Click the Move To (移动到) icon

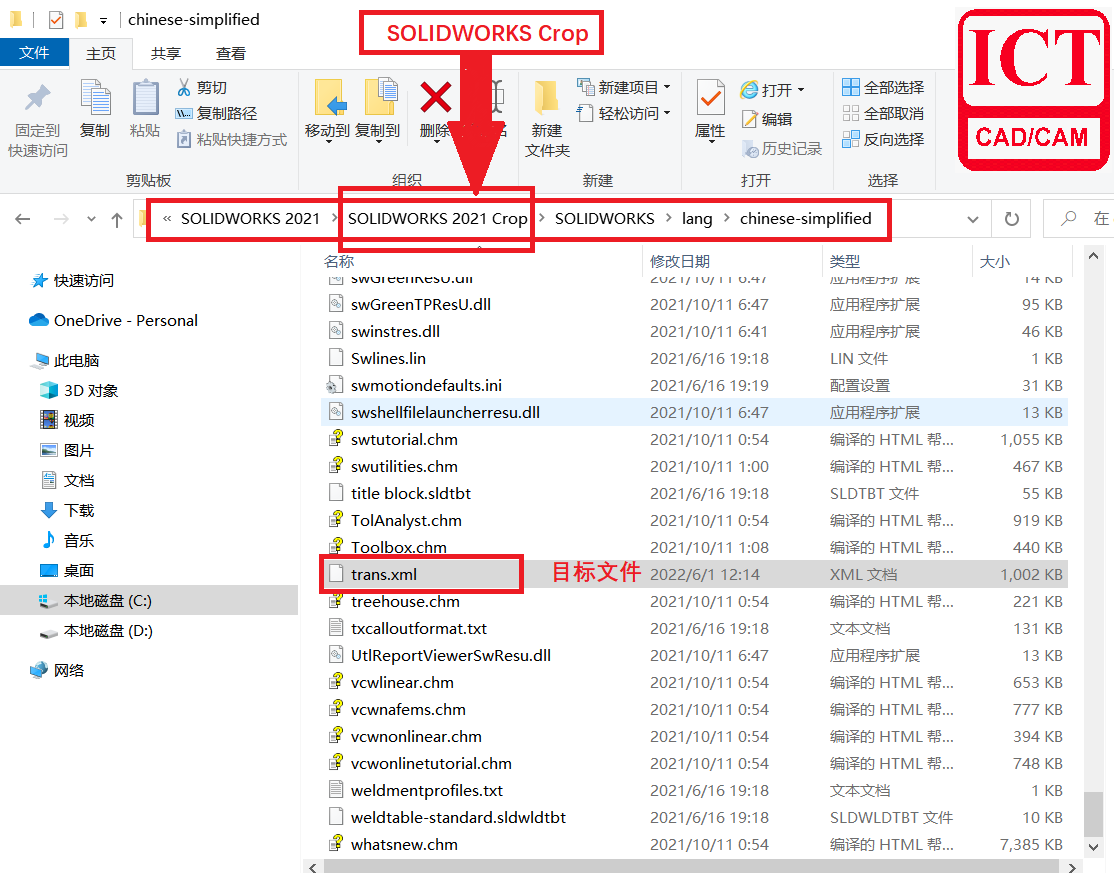click(x=329, y=98)
